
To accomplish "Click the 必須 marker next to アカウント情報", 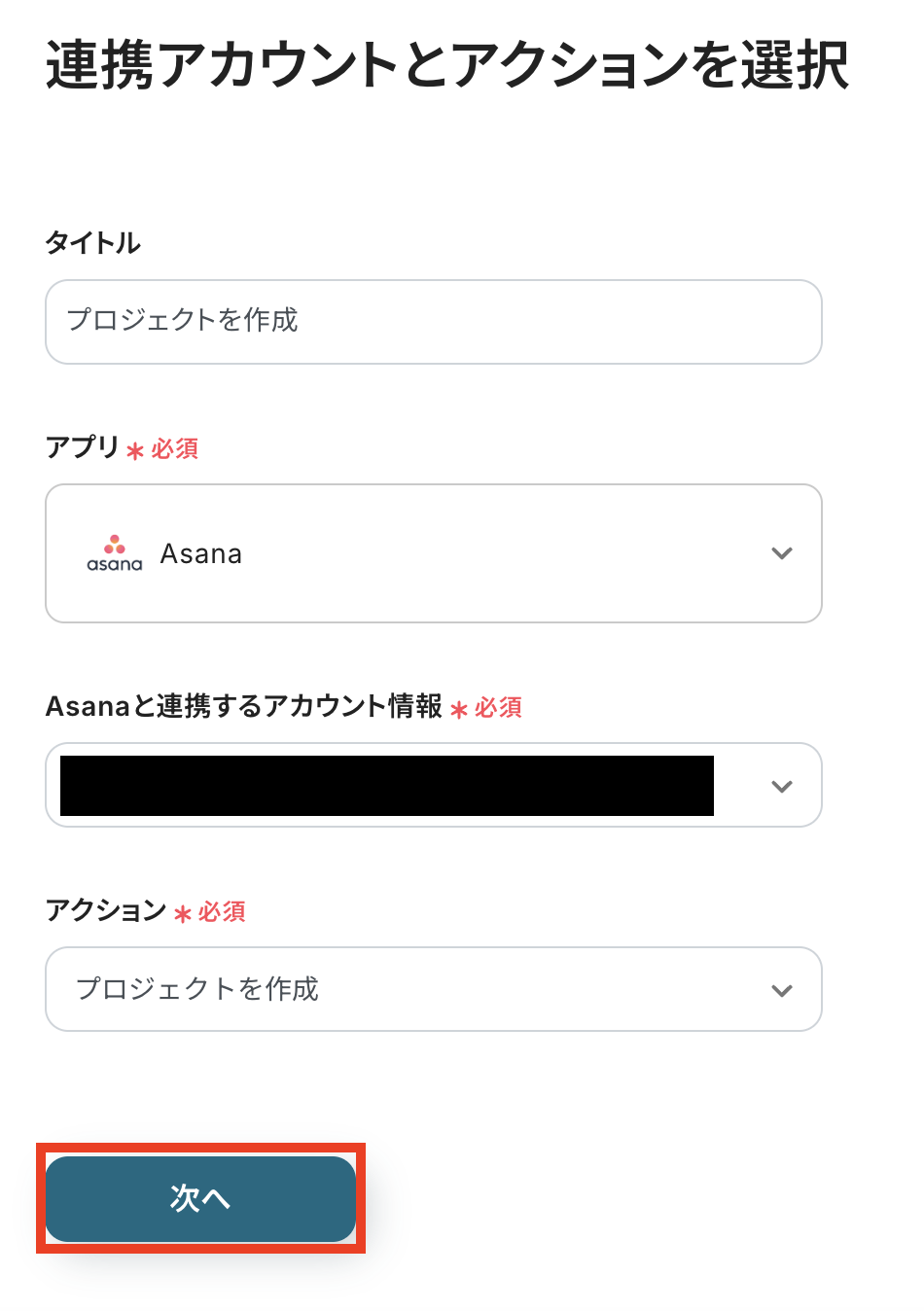I will 499,707.
